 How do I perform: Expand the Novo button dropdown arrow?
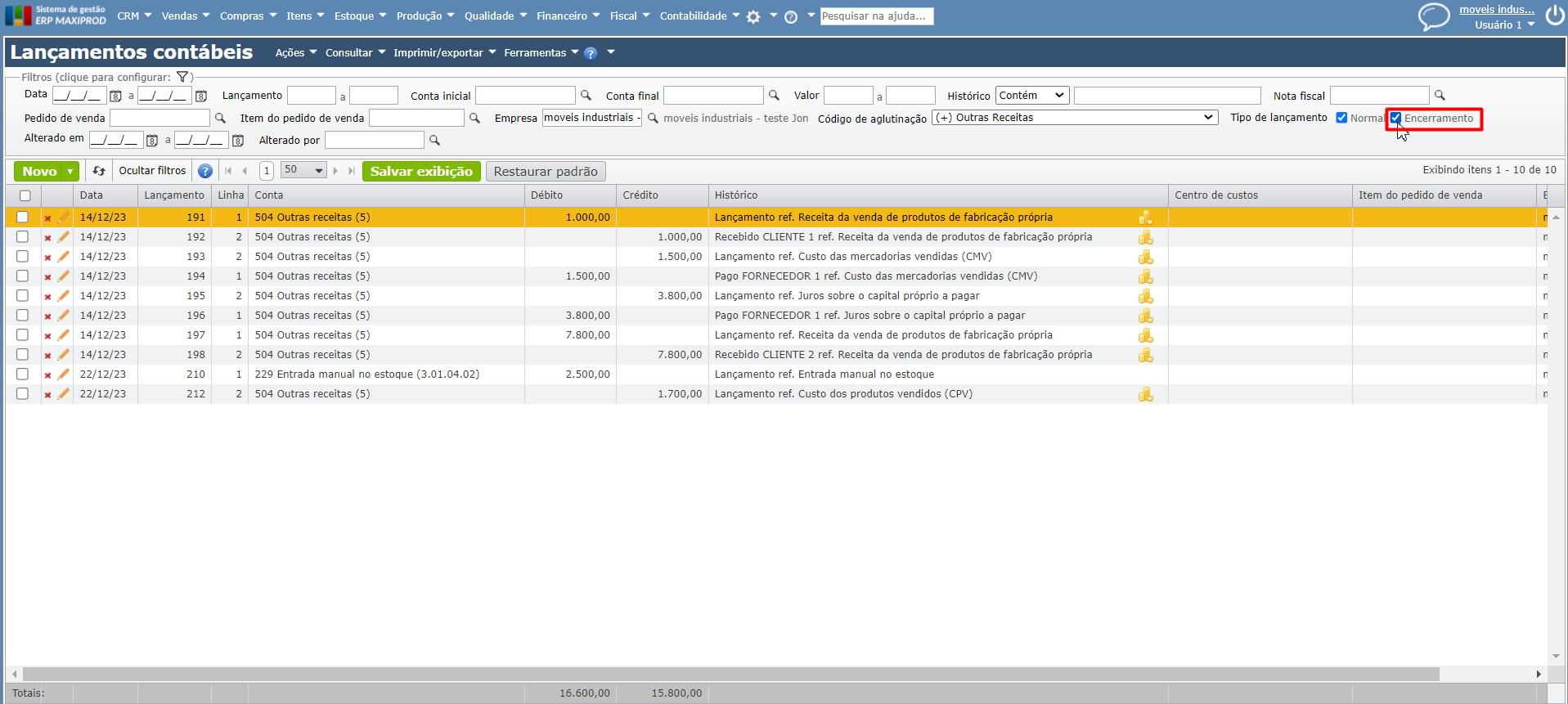click(x=70, y=172)
